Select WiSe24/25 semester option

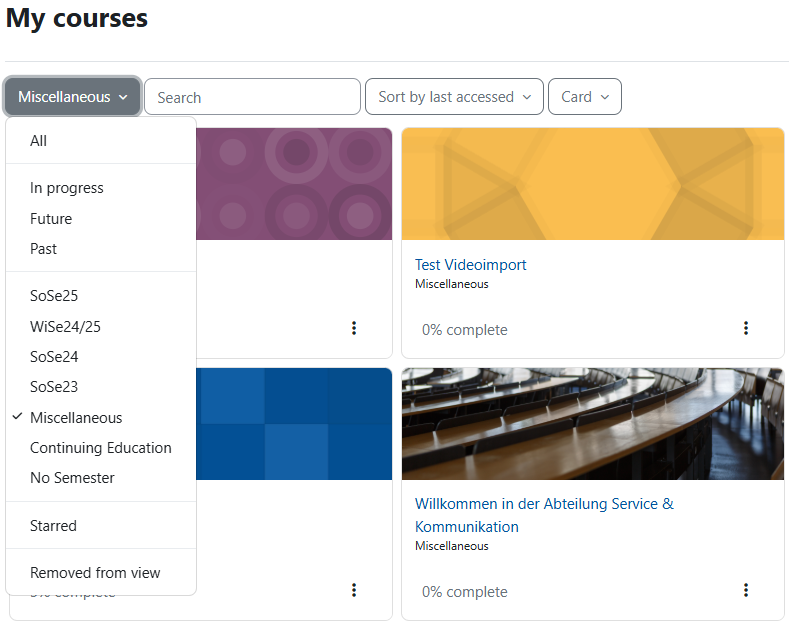point(65,326)
